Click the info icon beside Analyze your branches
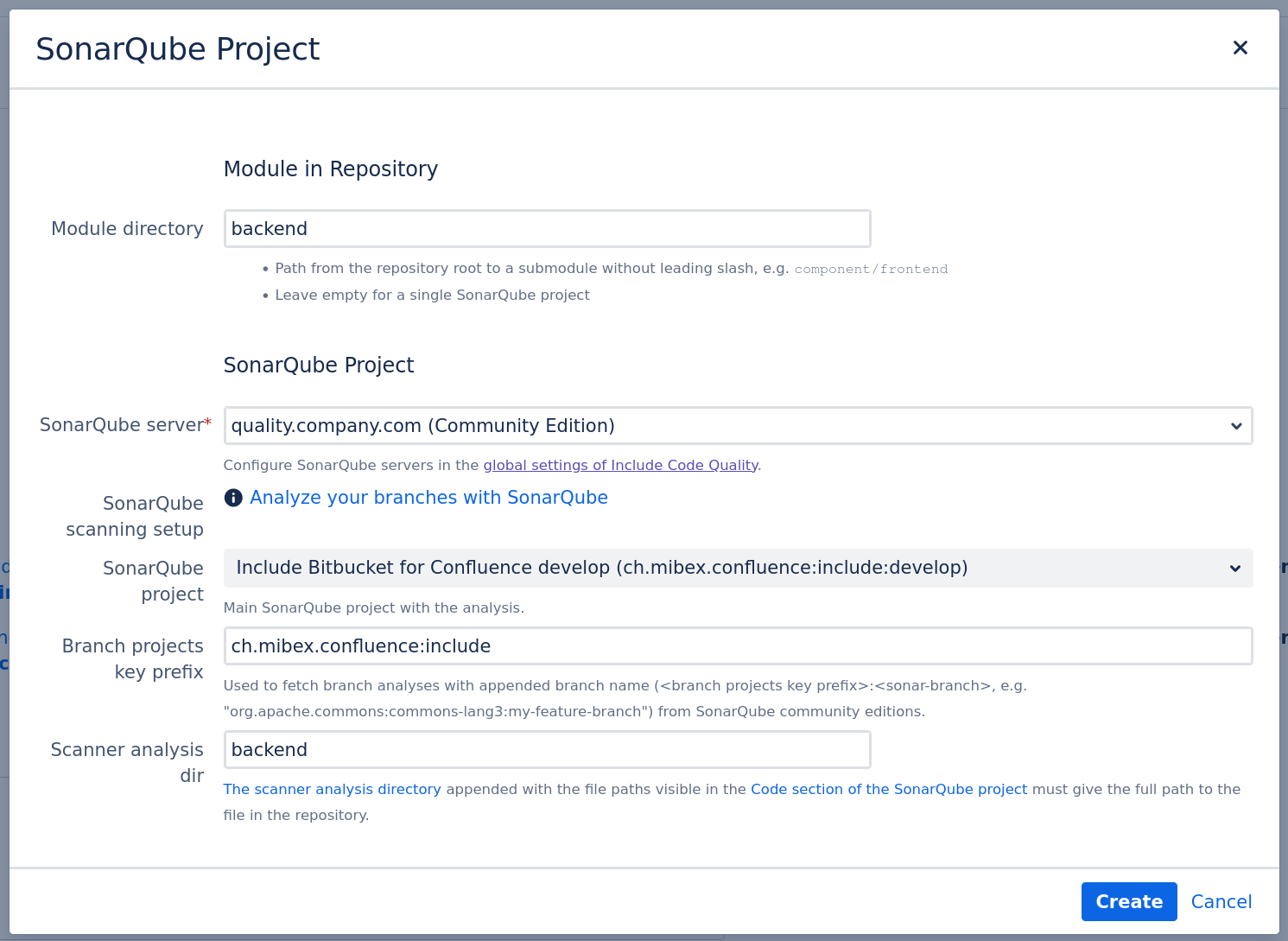1288x941 pixels. click(x=233, y=498)
